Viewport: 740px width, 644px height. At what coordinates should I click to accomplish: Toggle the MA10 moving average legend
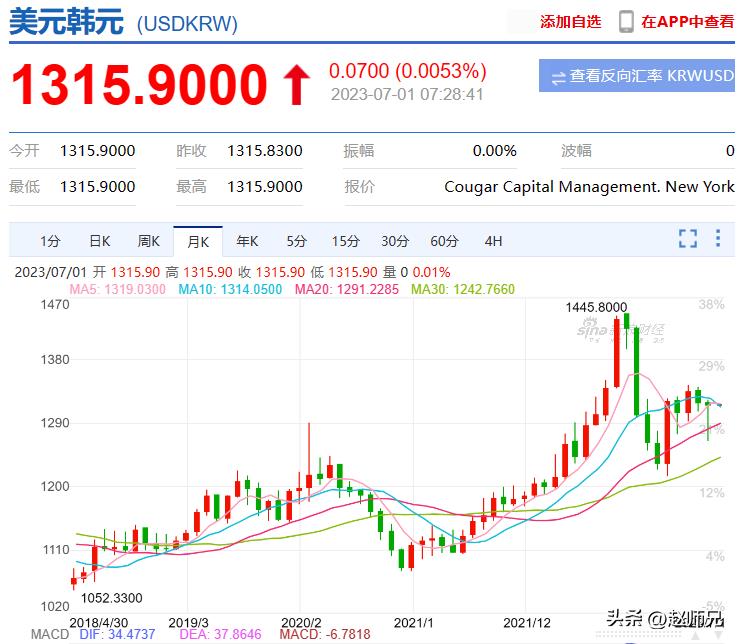[229, 289]
